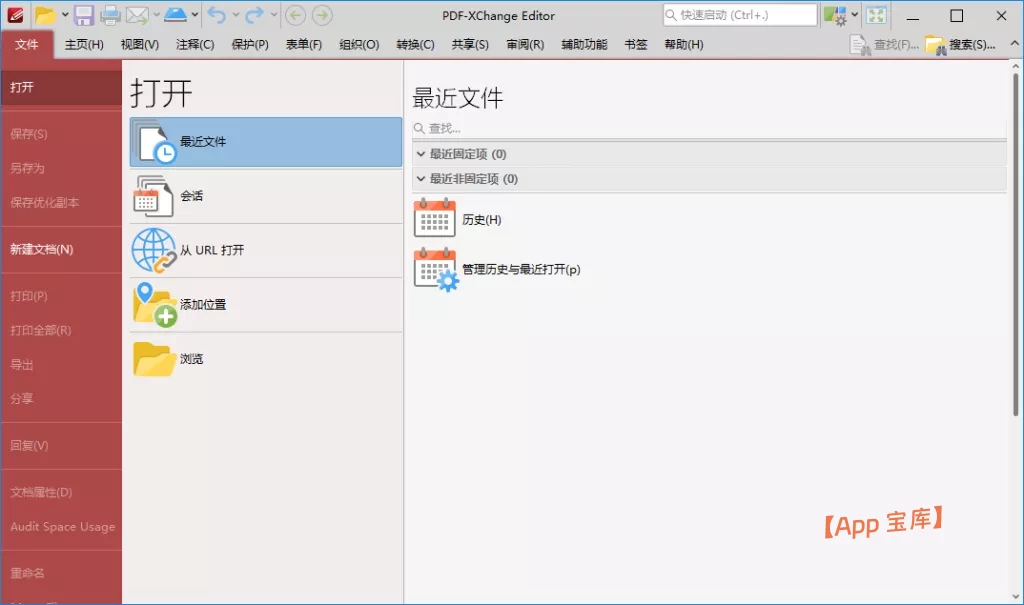
Task: Activate the full screen view icon
Action: pyautogui.click(x=876, y=15)
